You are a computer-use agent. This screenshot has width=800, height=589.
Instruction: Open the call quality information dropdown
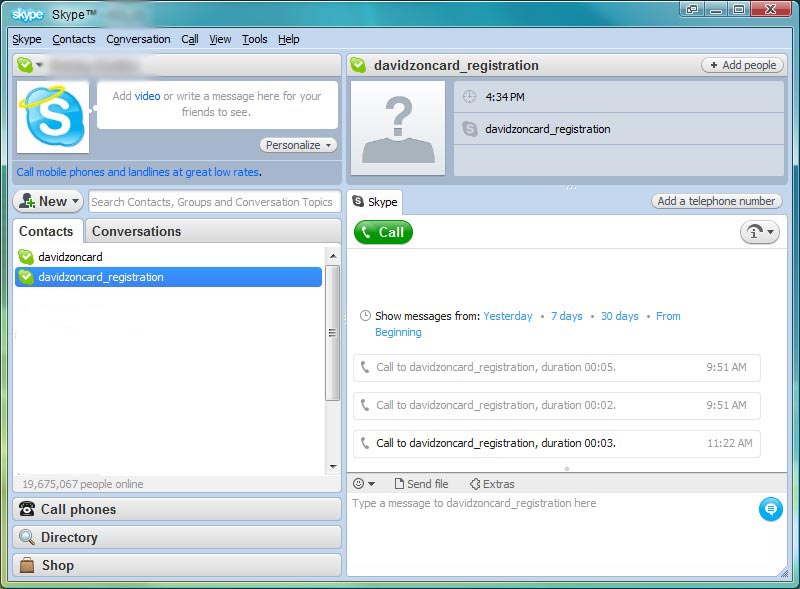point(760,232)
